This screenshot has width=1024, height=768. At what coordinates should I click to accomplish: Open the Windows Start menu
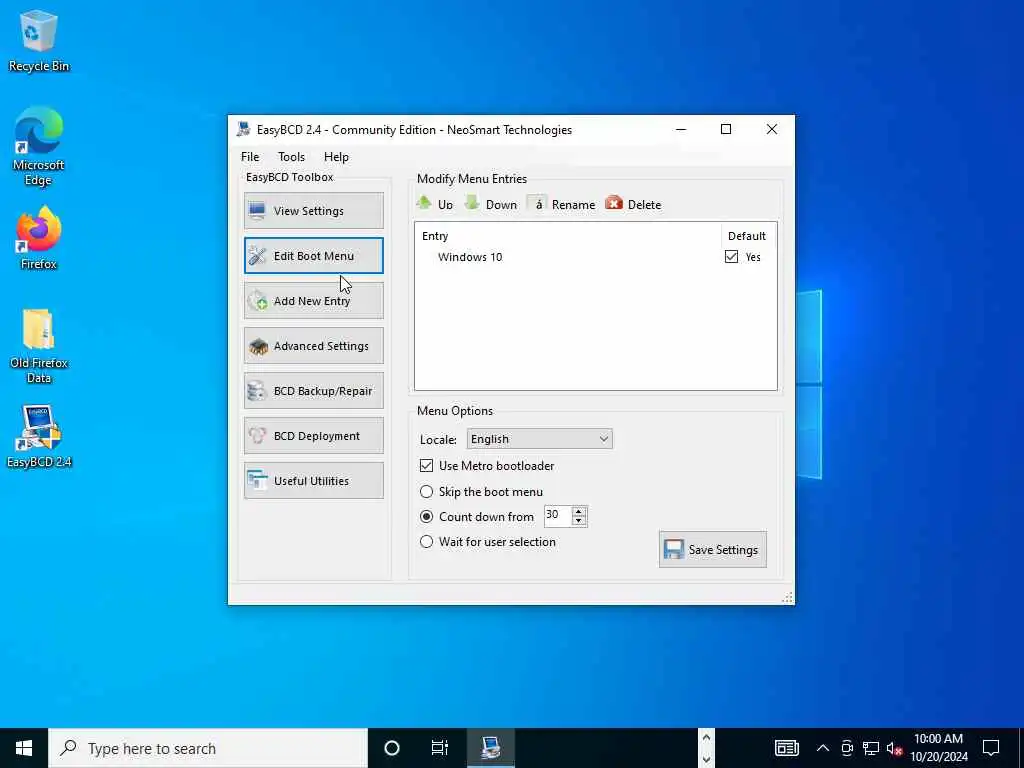click(24, 748)
